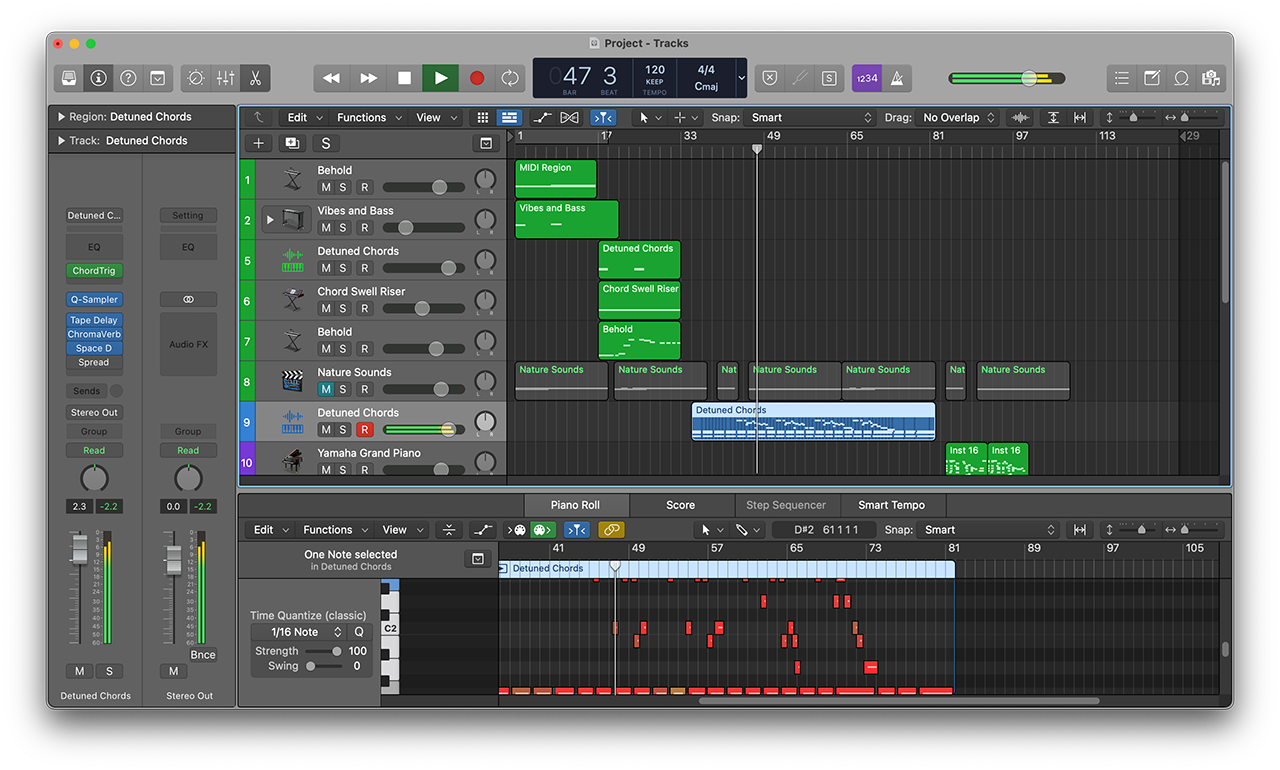Switch to the Score tab

click(680, 505)
